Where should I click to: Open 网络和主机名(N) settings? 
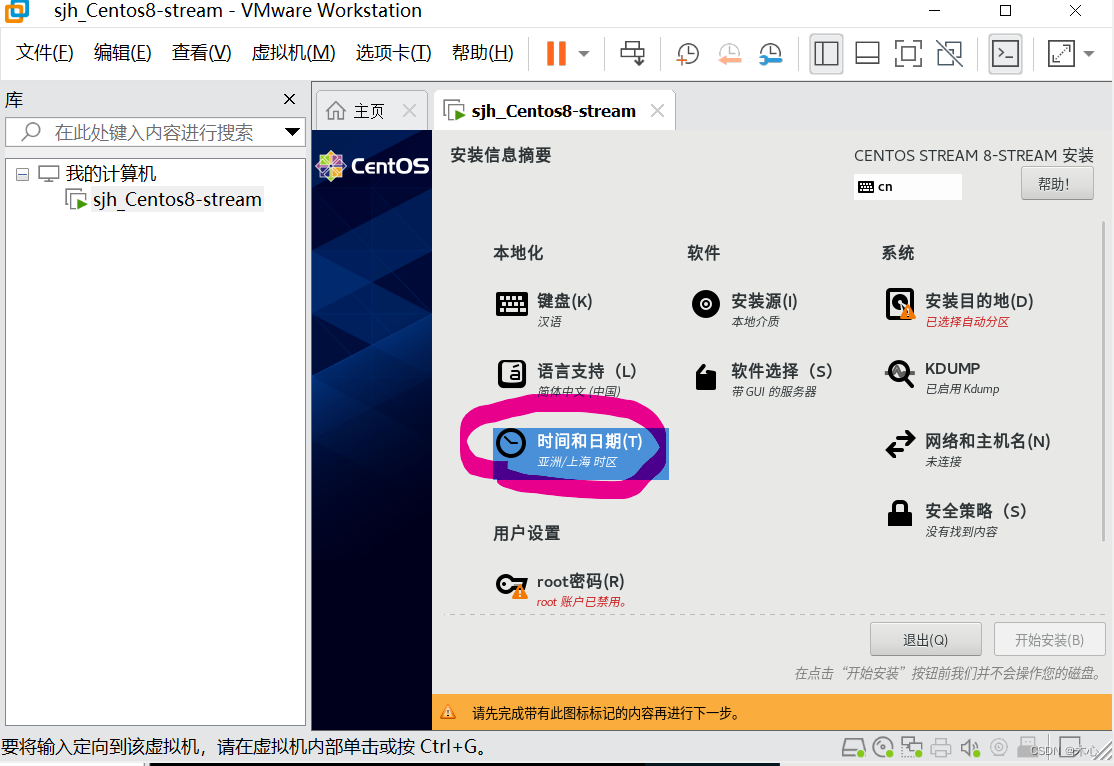click(x=968, y=449)
